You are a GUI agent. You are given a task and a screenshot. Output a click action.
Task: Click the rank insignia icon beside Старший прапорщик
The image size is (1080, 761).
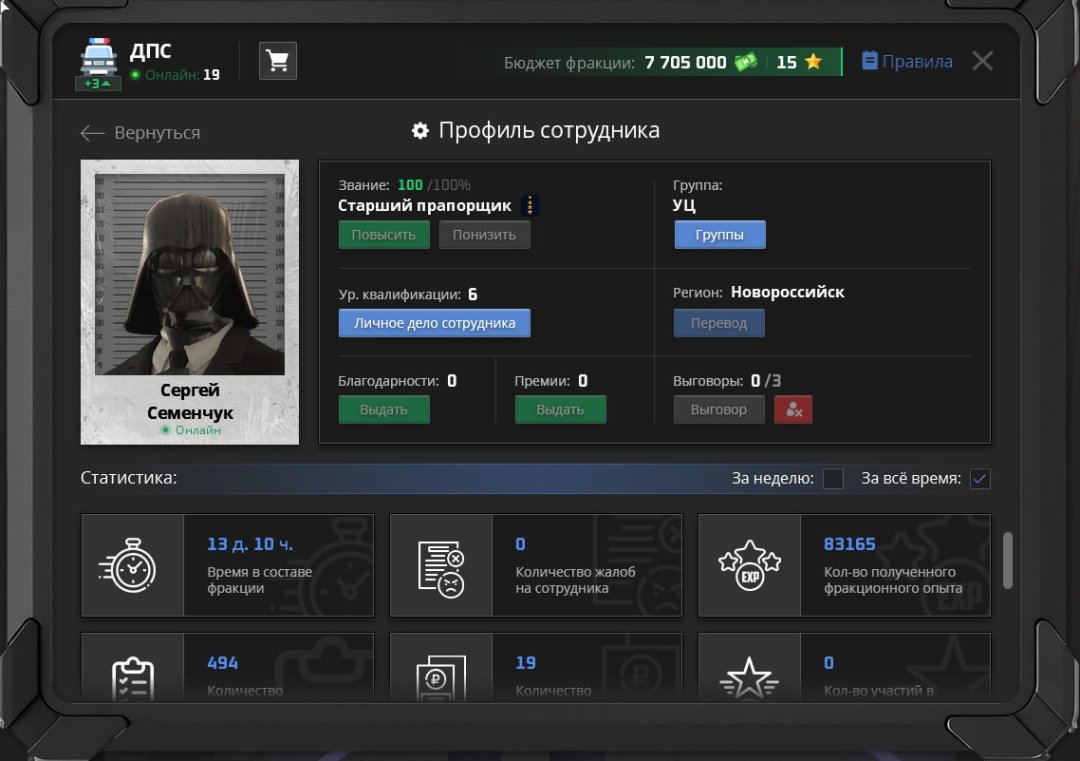[530, 206]
